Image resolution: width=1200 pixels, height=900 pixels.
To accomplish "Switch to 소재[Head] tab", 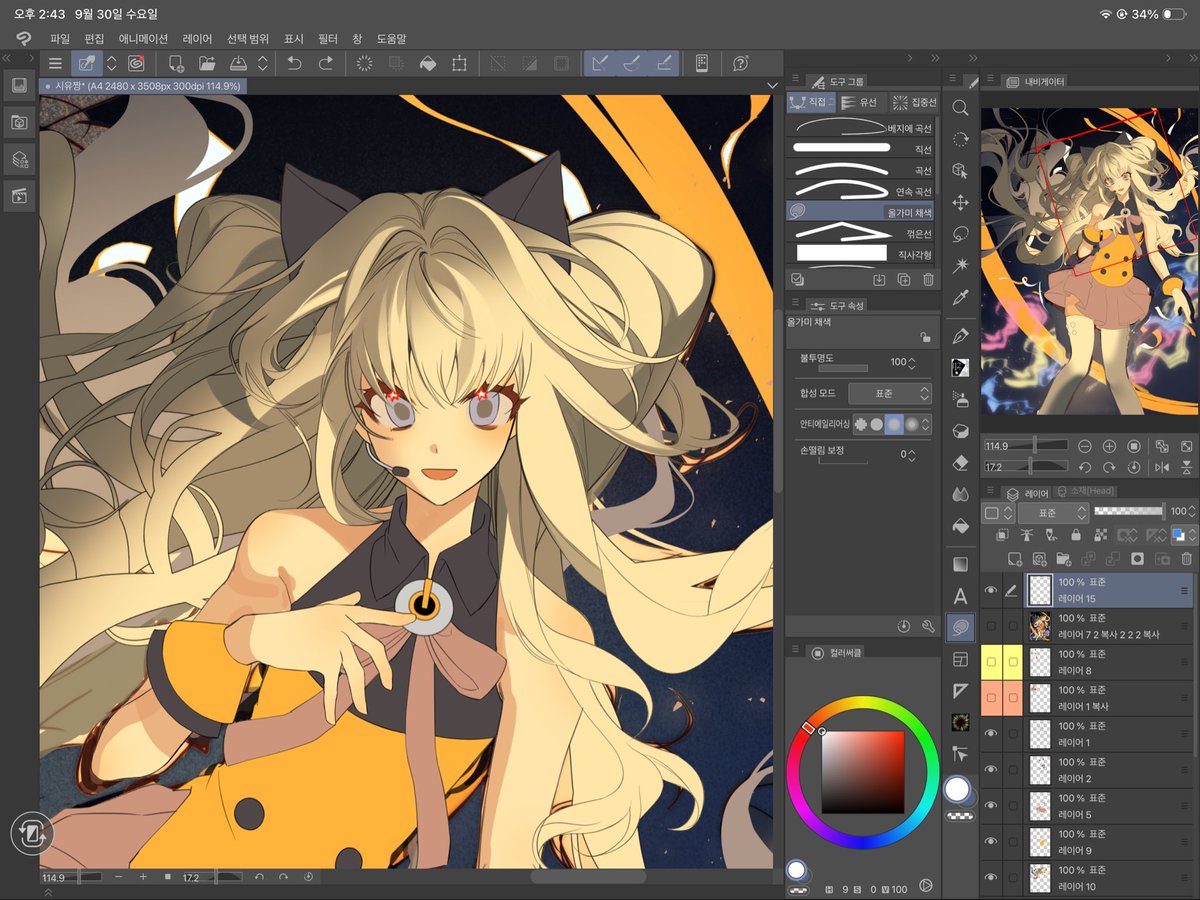I will tap(1084, 492).
